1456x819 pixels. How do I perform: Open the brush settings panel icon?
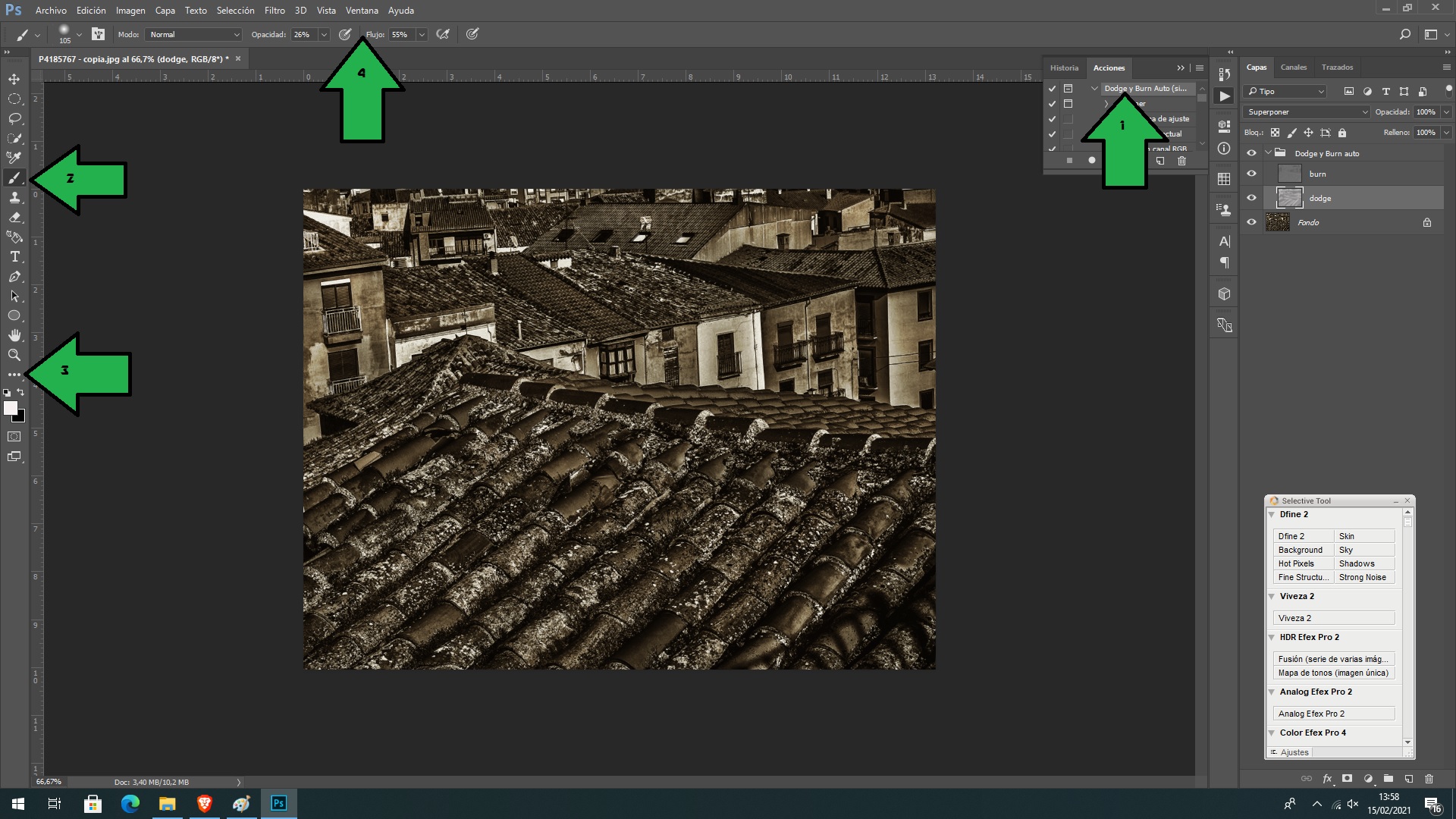(98, 34)
